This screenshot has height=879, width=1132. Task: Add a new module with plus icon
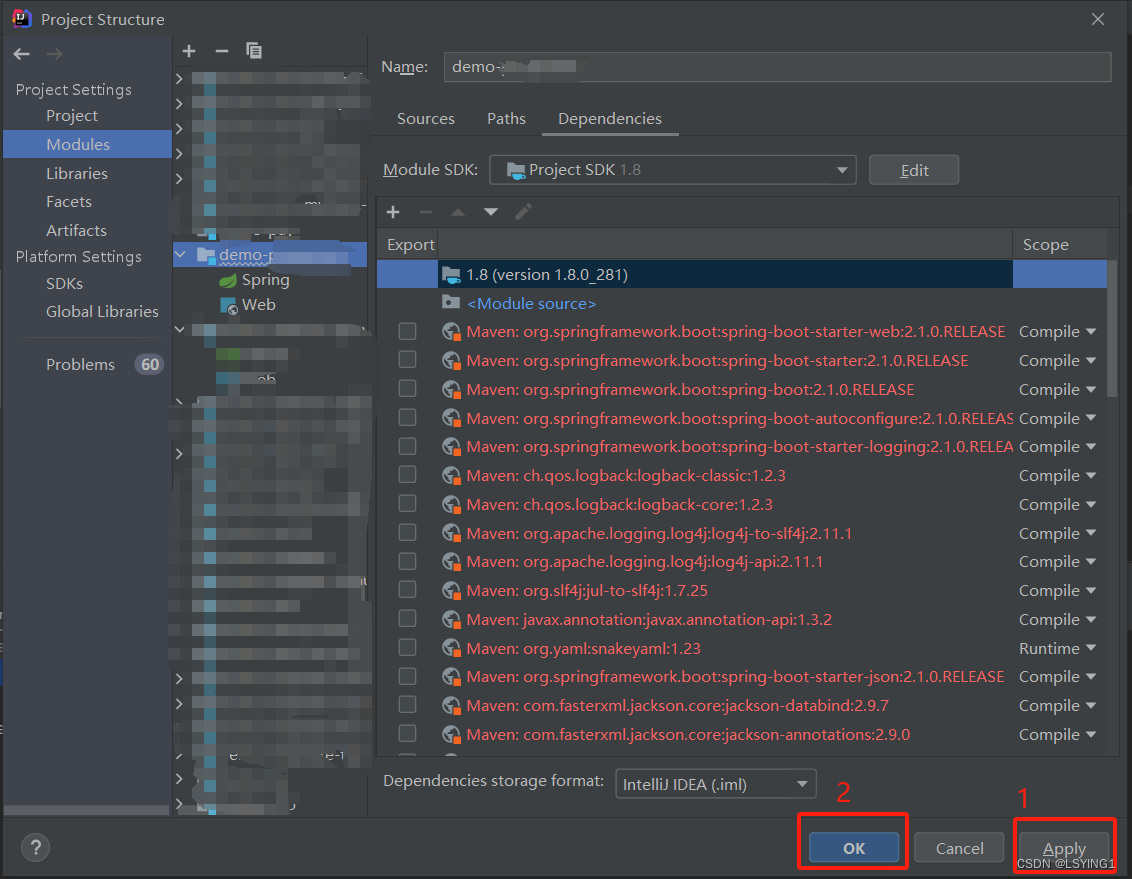[x=189, y=51]
